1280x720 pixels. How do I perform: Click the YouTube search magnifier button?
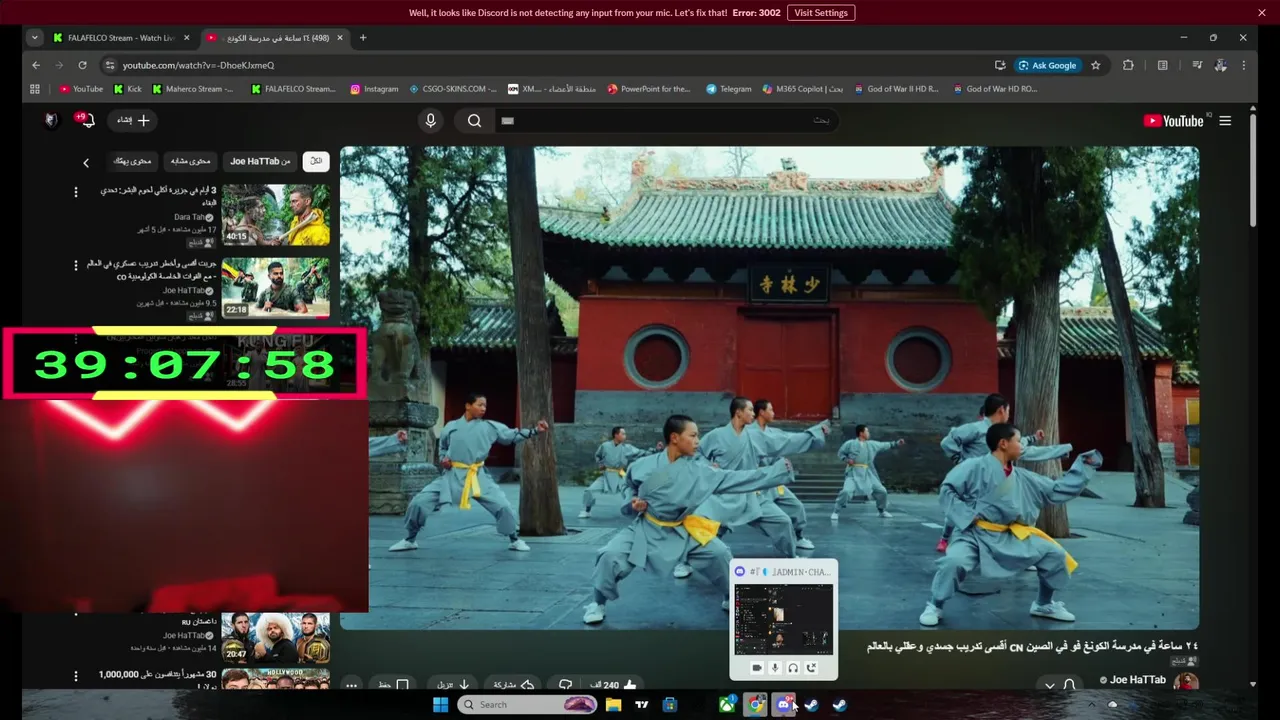tap(474, 121)
